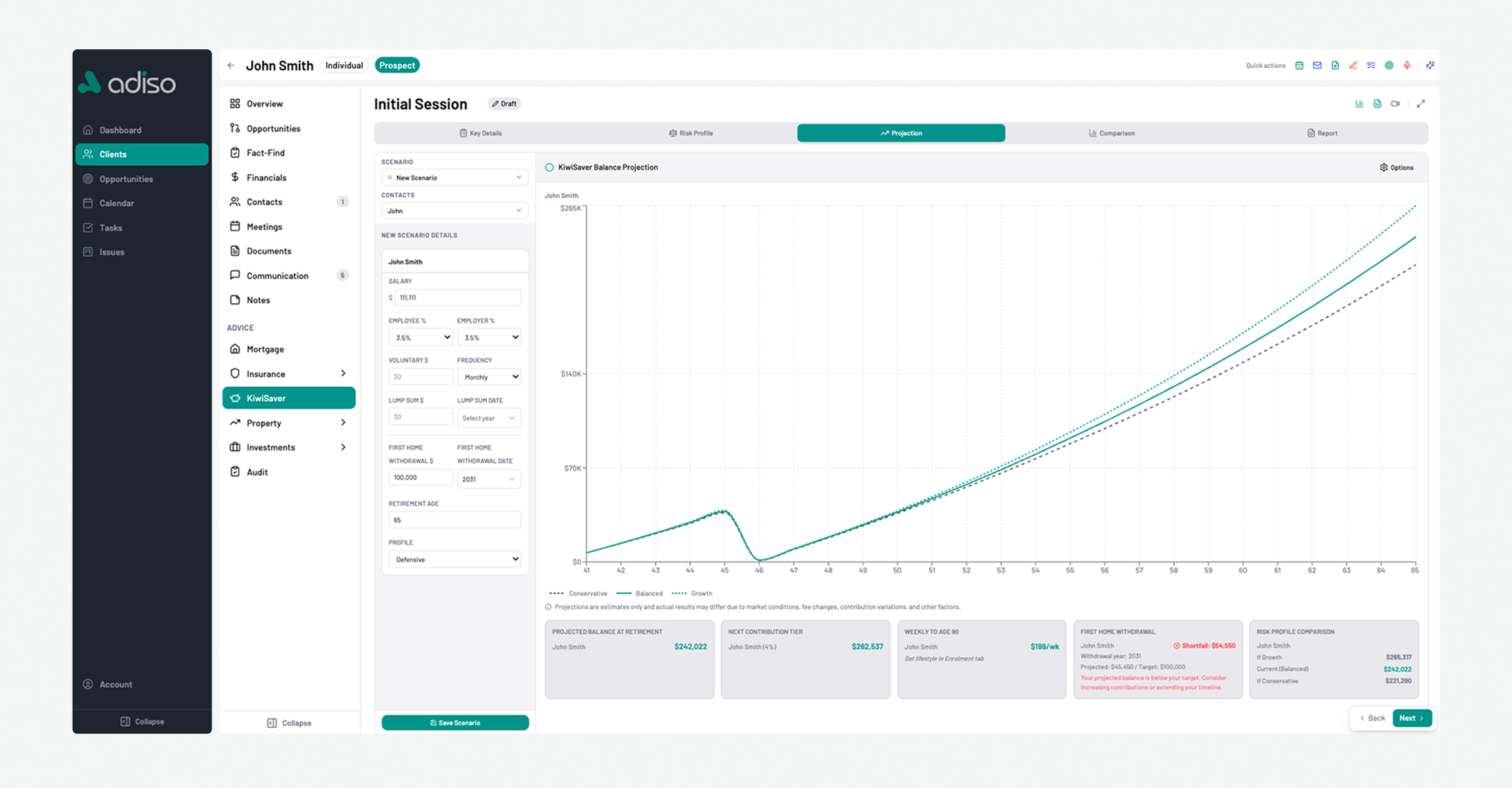Open the Contacts dropdown showing John
This screenshot has width=1512, height=788.
pyautogui.click(x=455, y=210)
